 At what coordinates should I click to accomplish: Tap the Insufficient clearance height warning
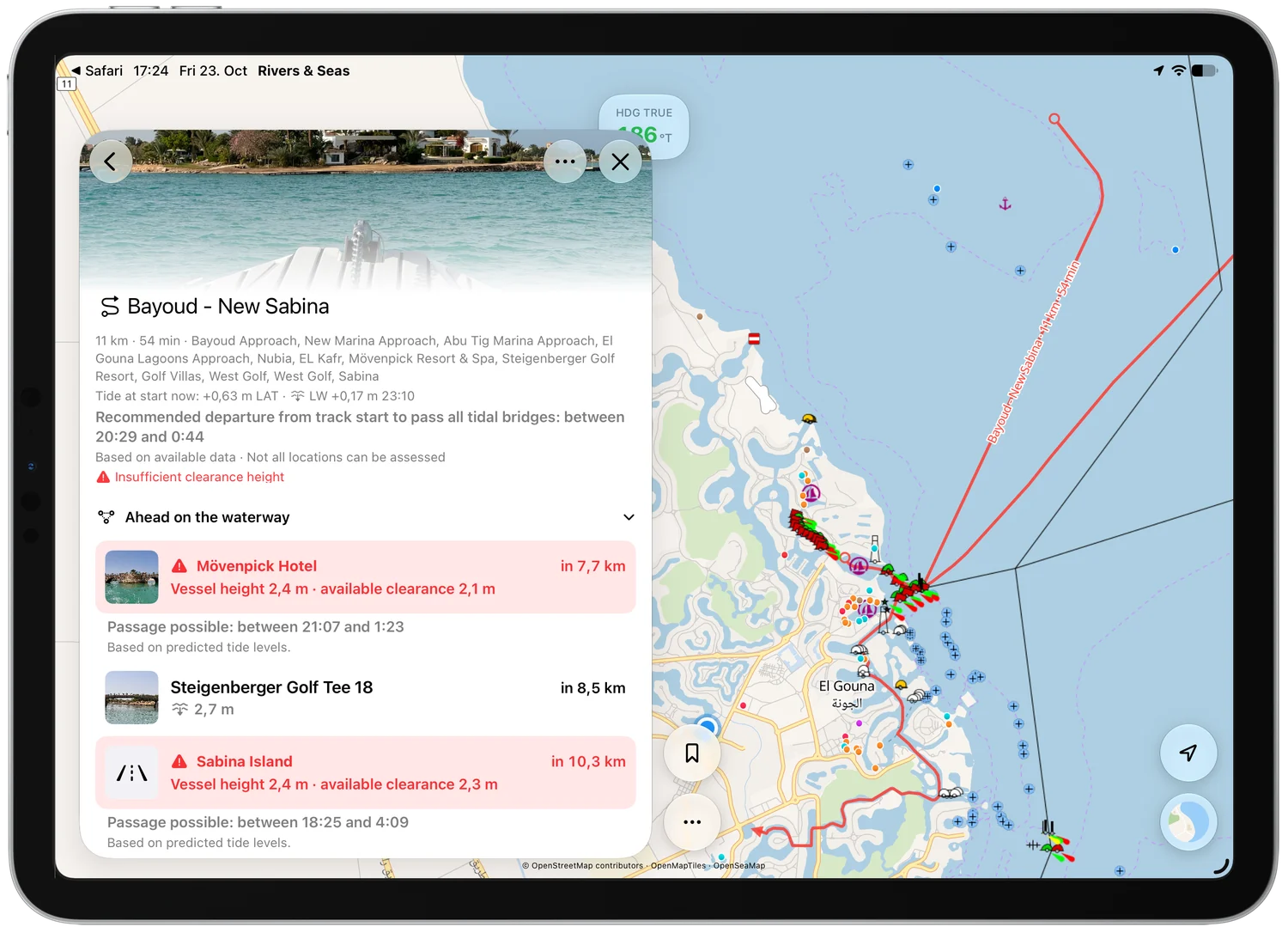tap(190, 477)
